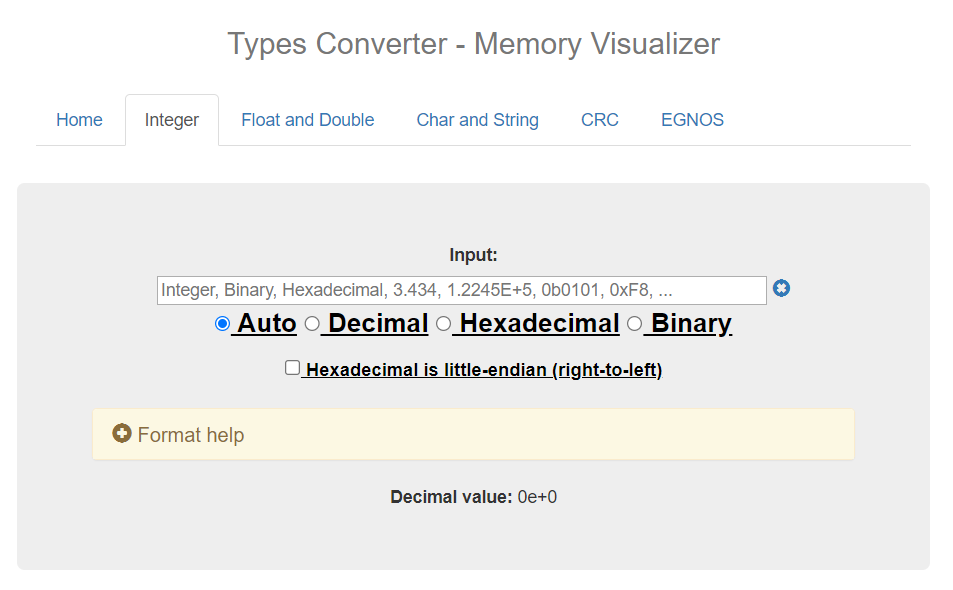Click the "Input:" label above the text box

coord(473,255)
